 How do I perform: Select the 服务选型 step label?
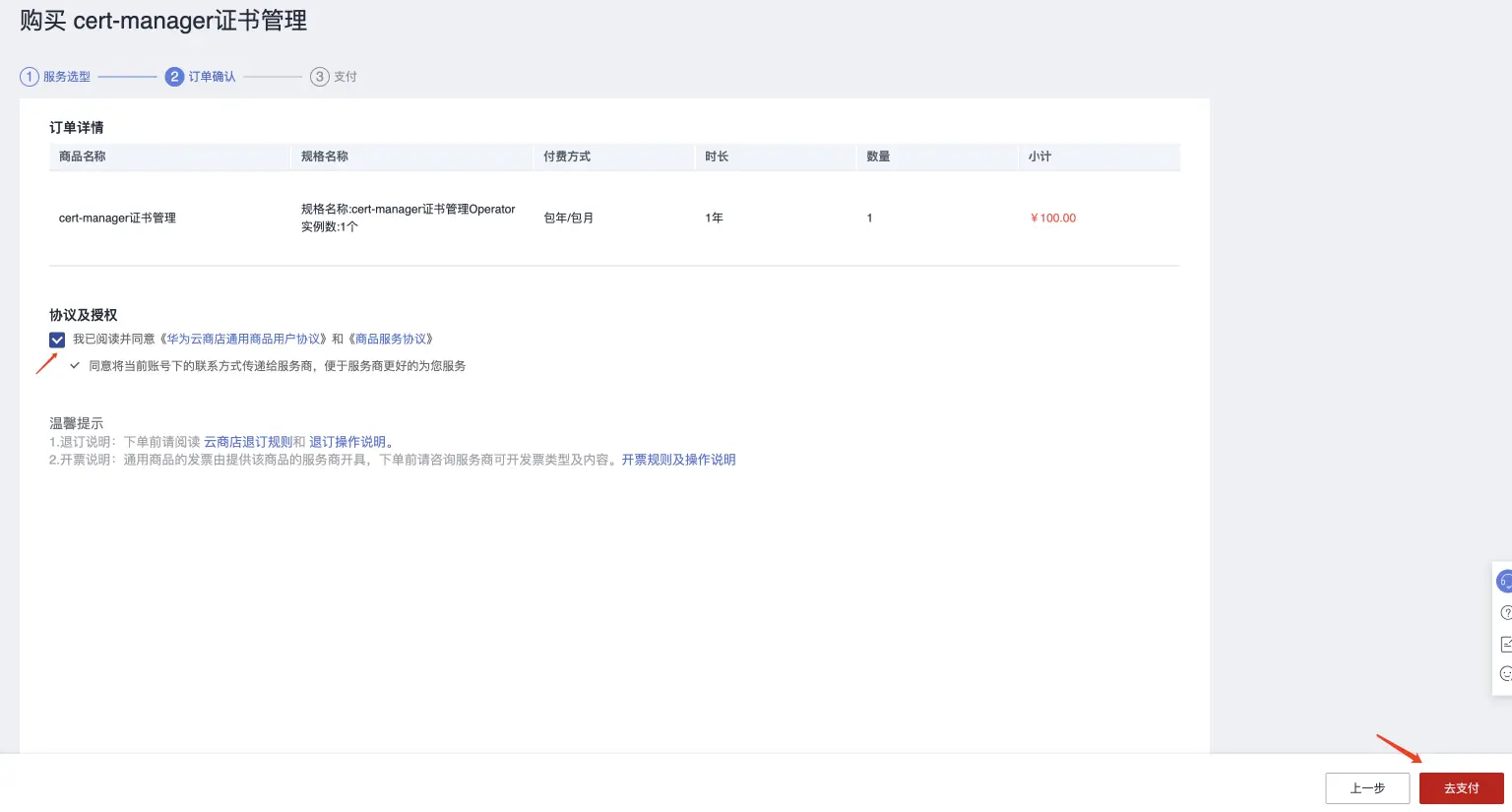[x=67, y=77]
